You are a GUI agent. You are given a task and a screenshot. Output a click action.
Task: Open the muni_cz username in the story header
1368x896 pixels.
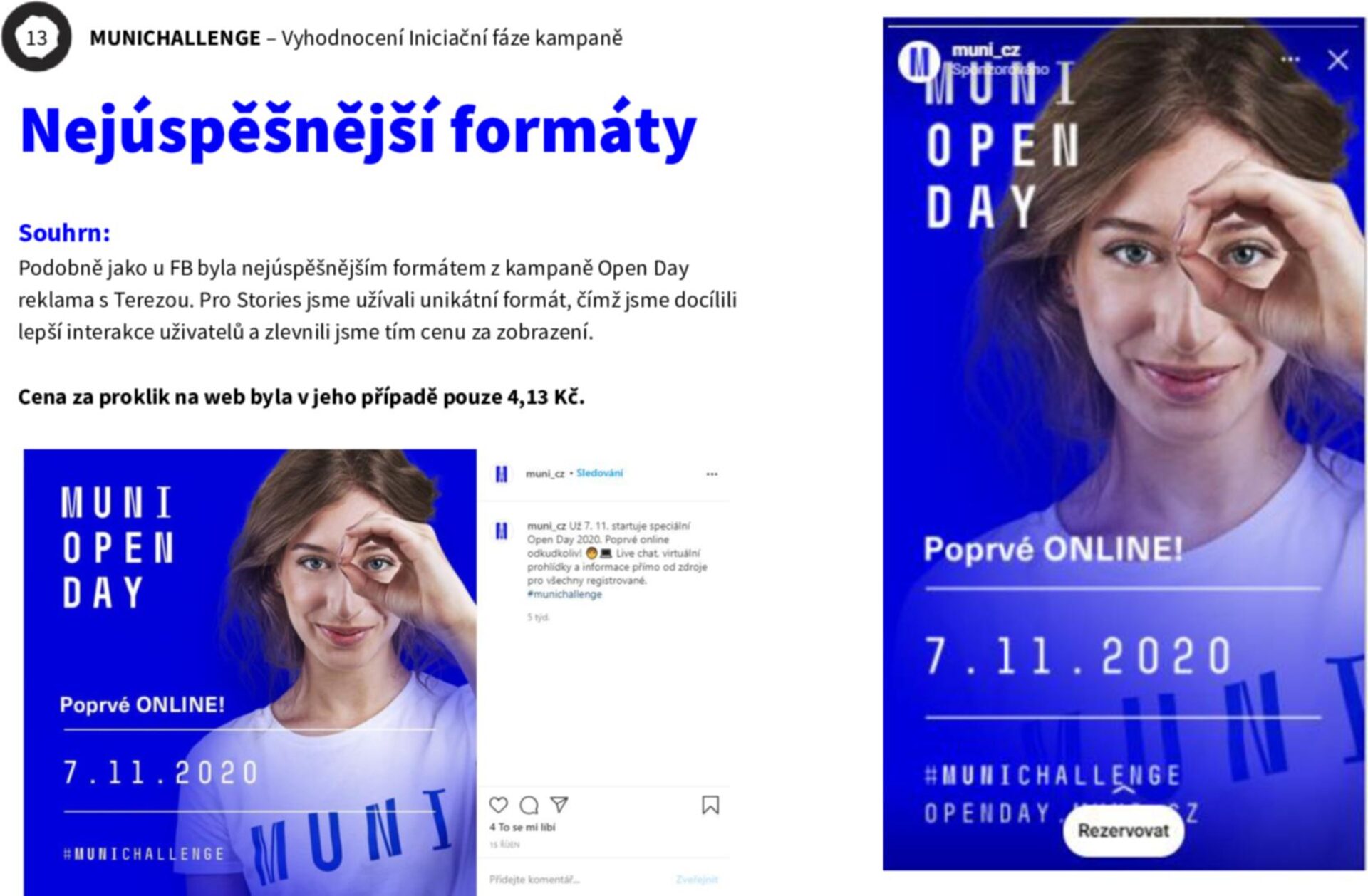pos(986,50)
